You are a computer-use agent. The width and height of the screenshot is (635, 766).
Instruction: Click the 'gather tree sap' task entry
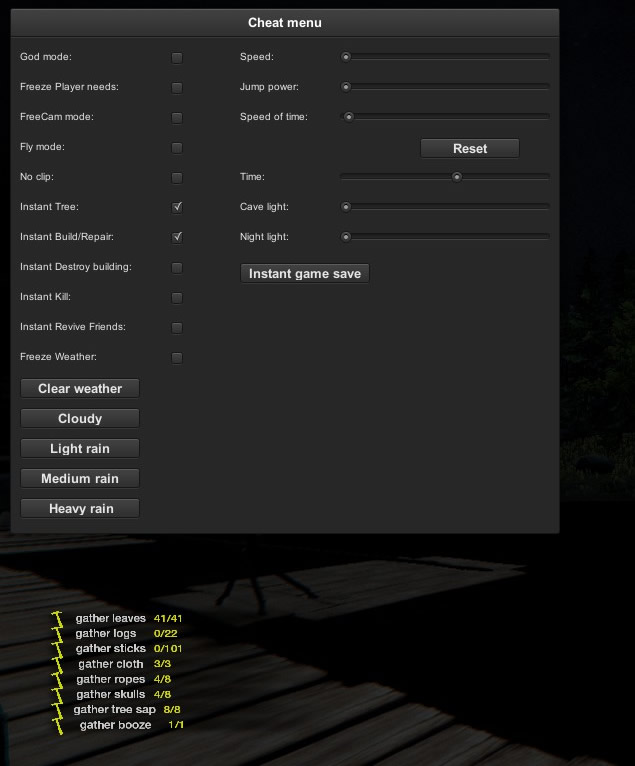(114, 709)
